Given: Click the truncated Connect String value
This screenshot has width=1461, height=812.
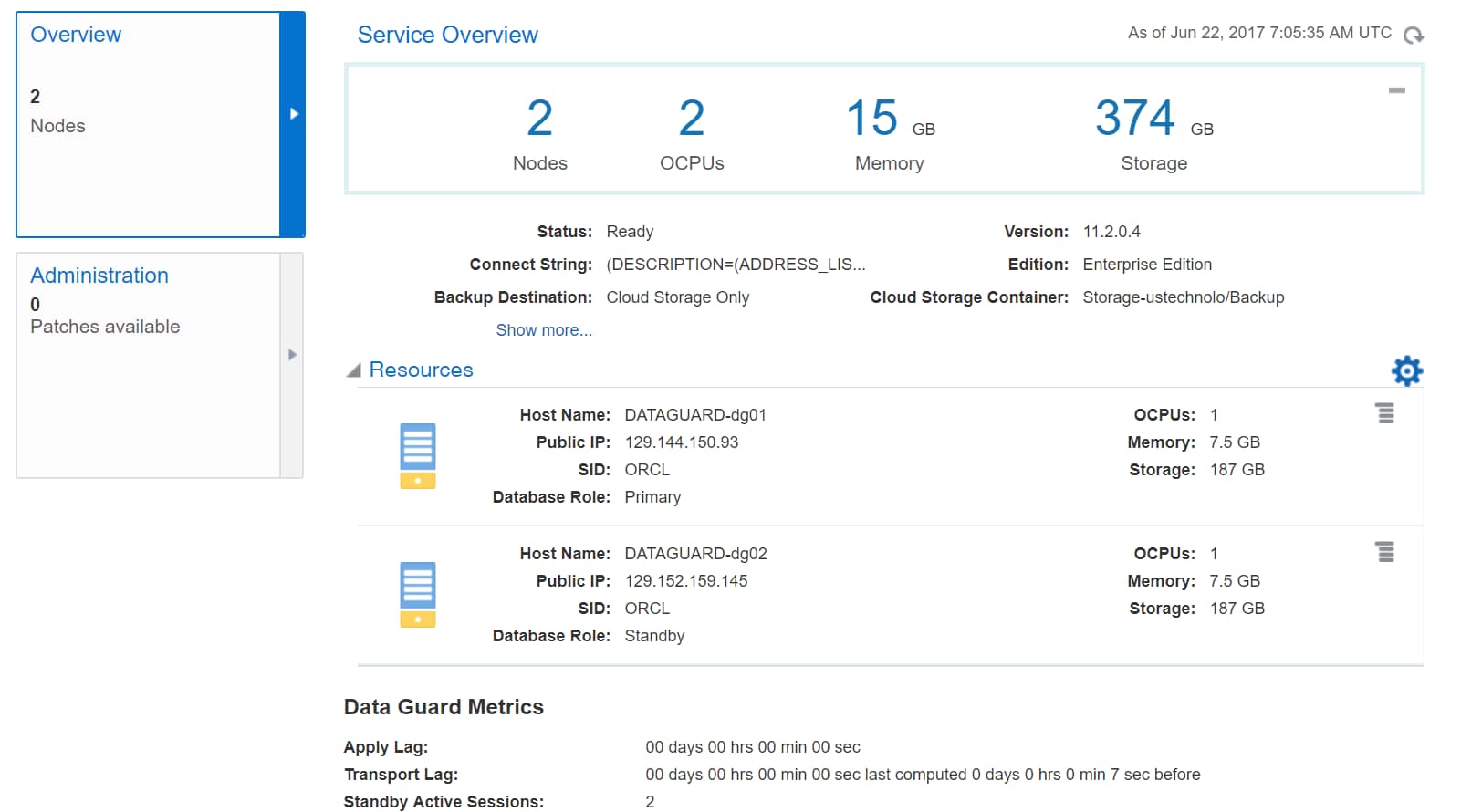Looking at the screenshot, I should (x=736, y=265).
